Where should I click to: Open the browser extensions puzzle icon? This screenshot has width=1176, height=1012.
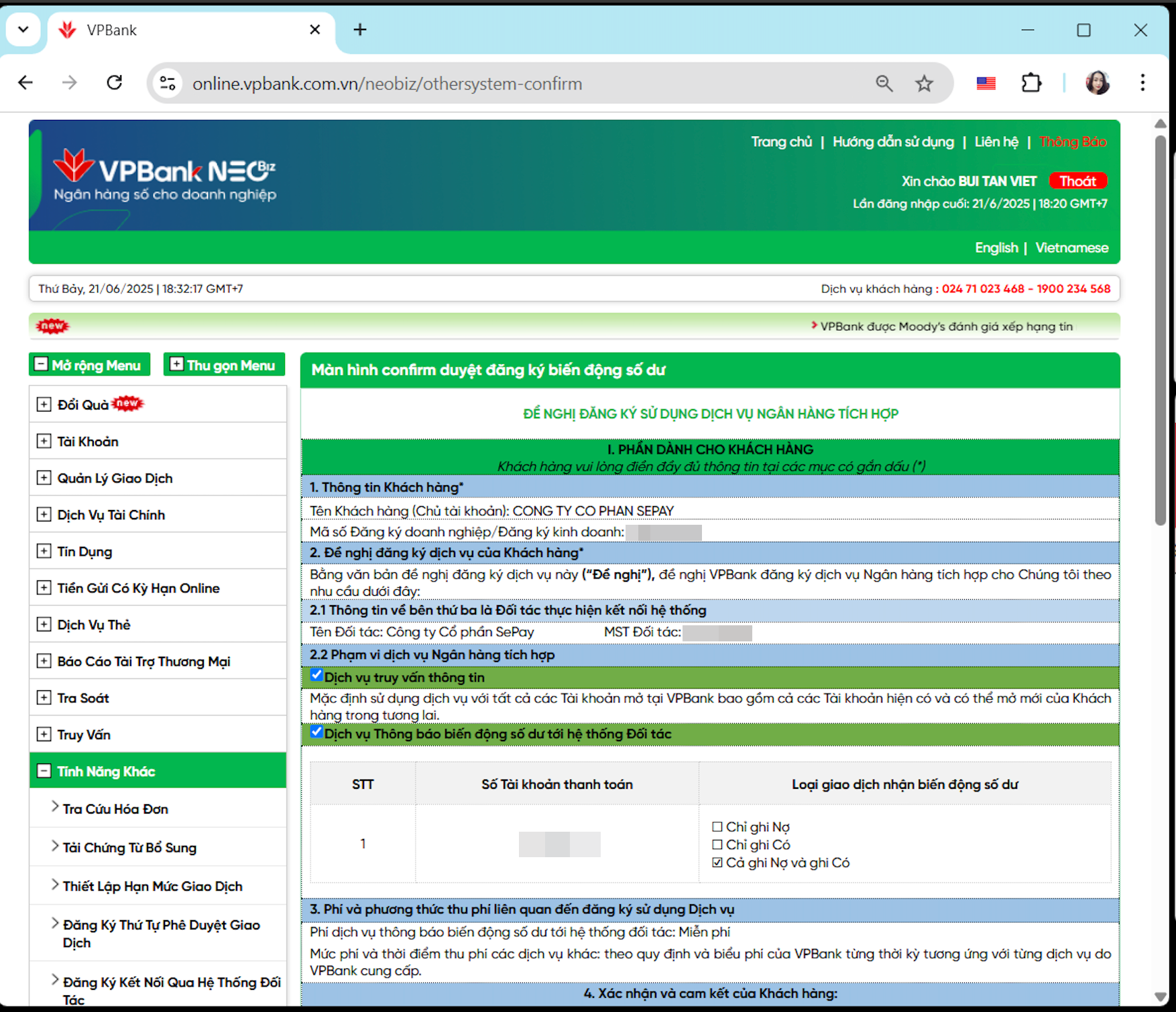point(1031,84)
